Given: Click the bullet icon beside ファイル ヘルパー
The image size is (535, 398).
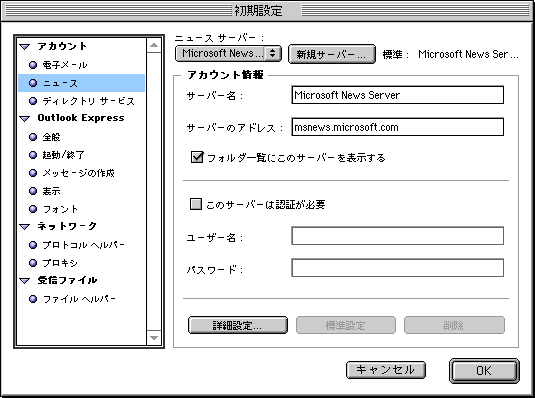Looking at the screenshot, I should [x=33, y=299].
